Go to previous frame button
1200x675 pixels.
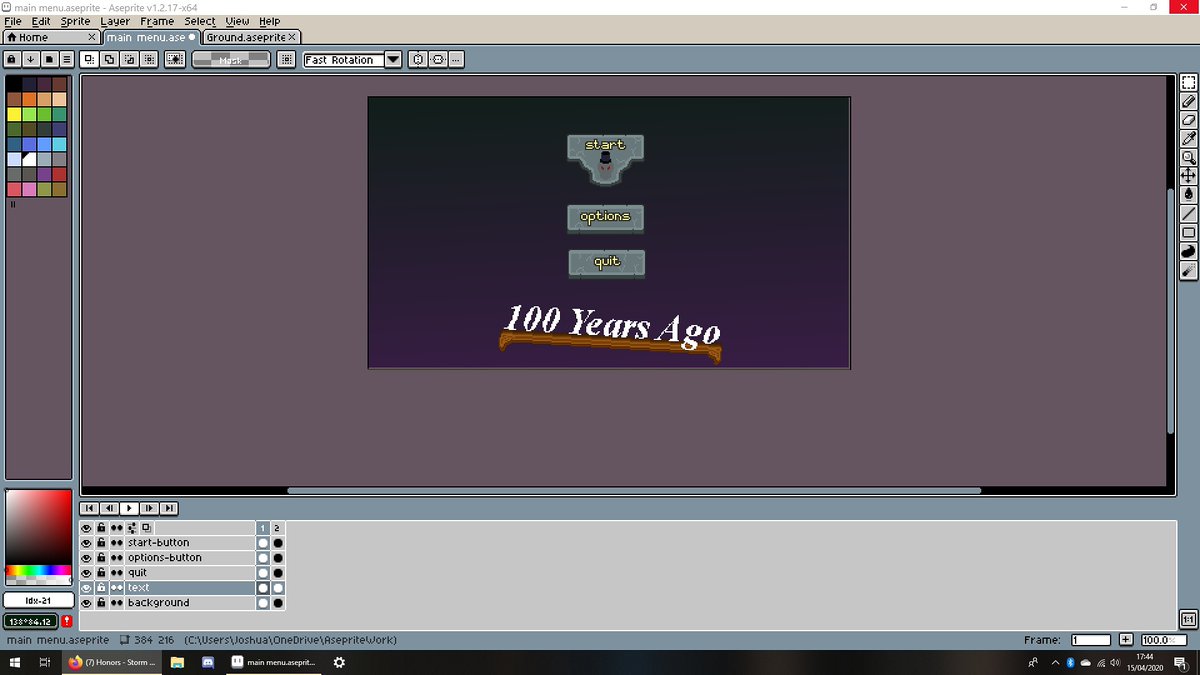pos(110,508)
